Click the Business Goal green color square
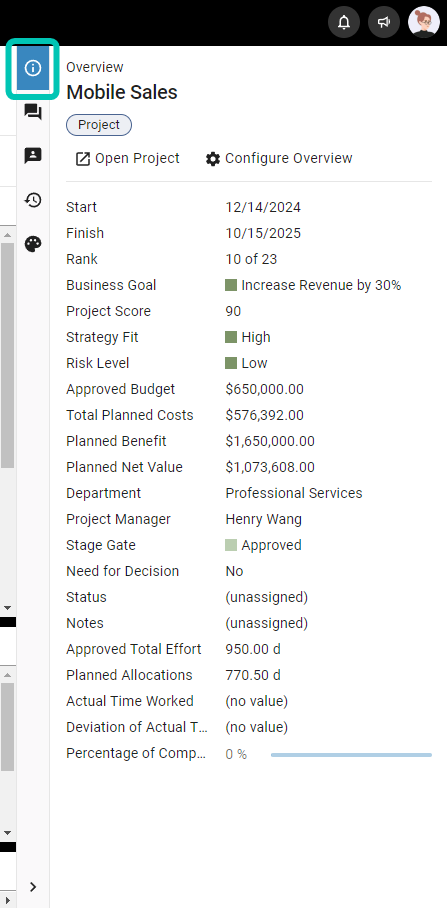 coord(231,285)
